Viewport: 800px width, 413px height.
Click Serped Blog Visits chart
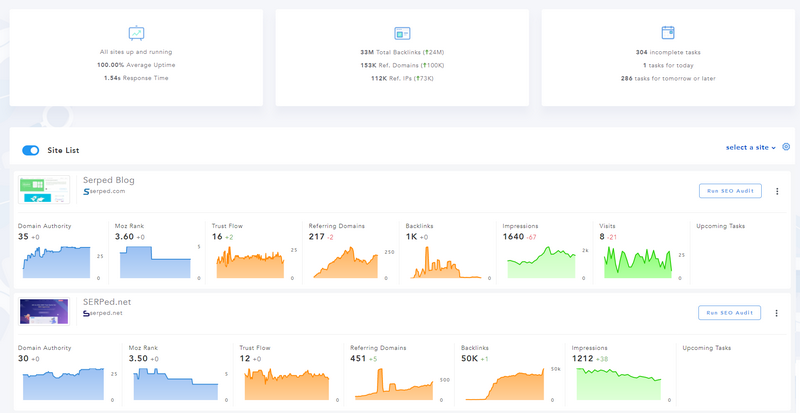click(638, 262)
